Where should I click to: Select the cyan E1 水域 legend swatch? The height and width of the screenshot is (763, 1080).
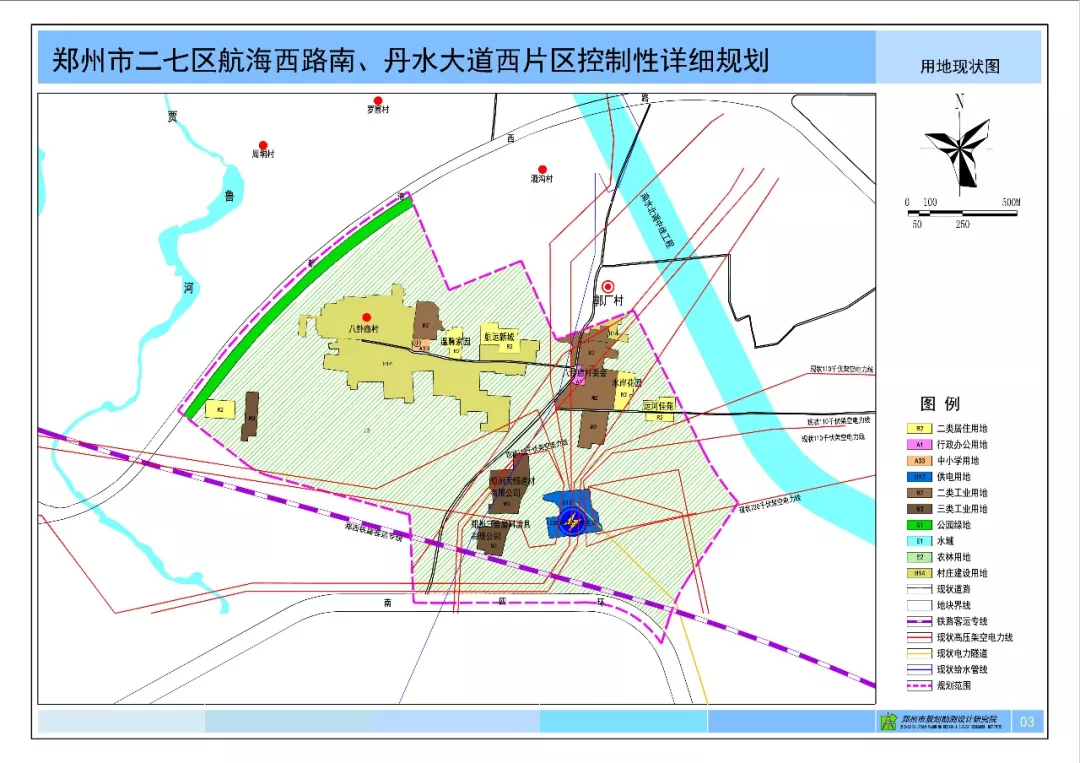click(919, 541)
